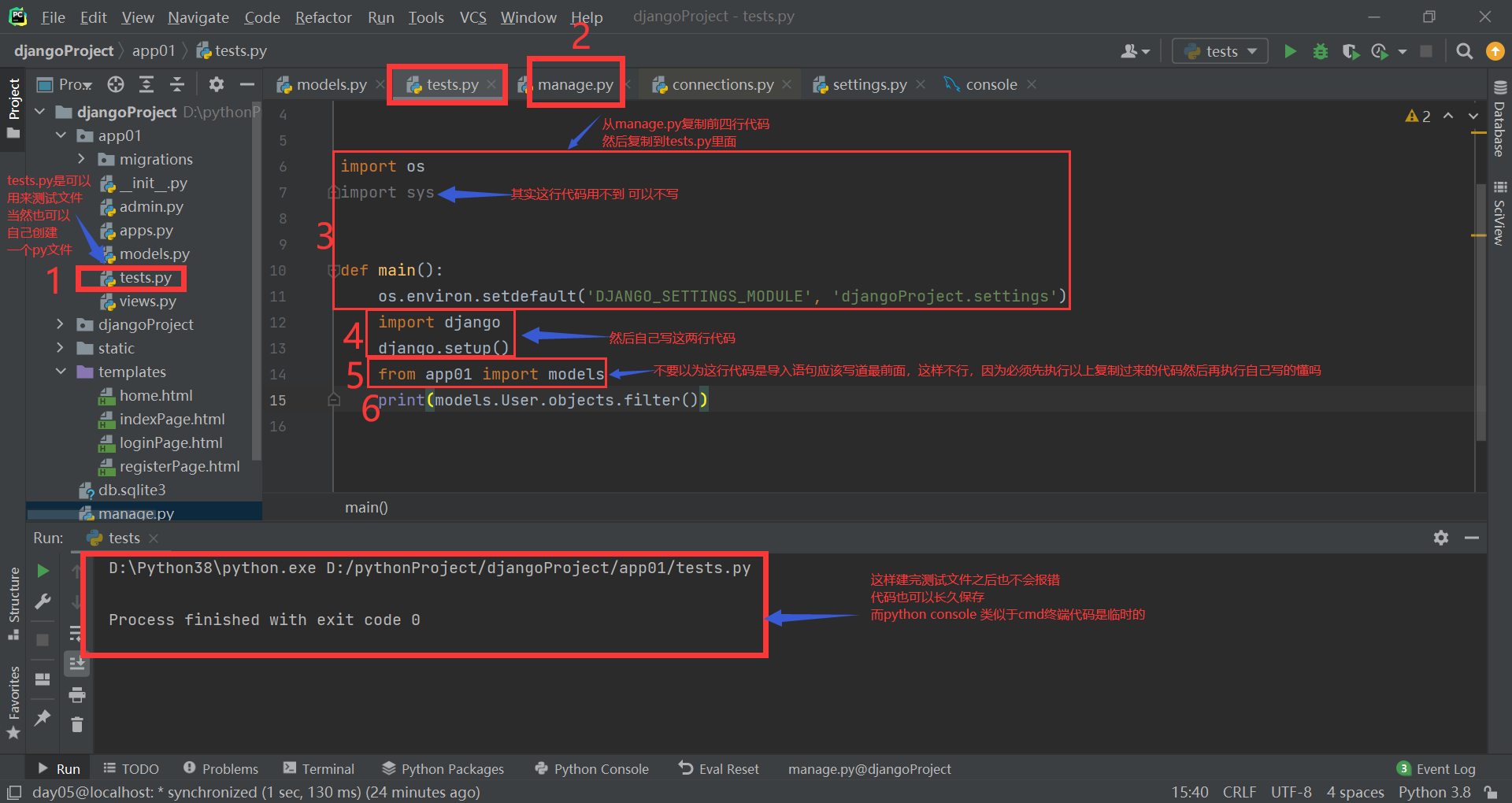Stop process in Run panel
This screenshot has width=1512, height=803.
pyautogui.click(x=43, y=640)
